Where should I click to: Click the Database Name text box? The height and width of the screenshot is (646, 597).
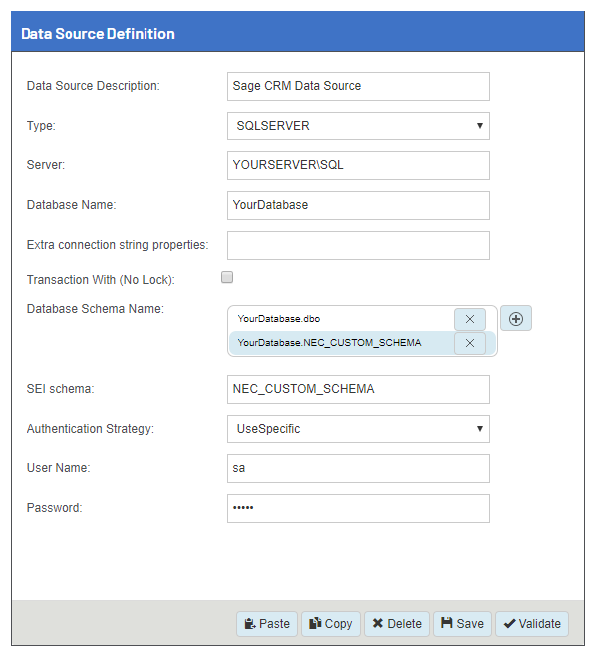[x=358, y=205]
